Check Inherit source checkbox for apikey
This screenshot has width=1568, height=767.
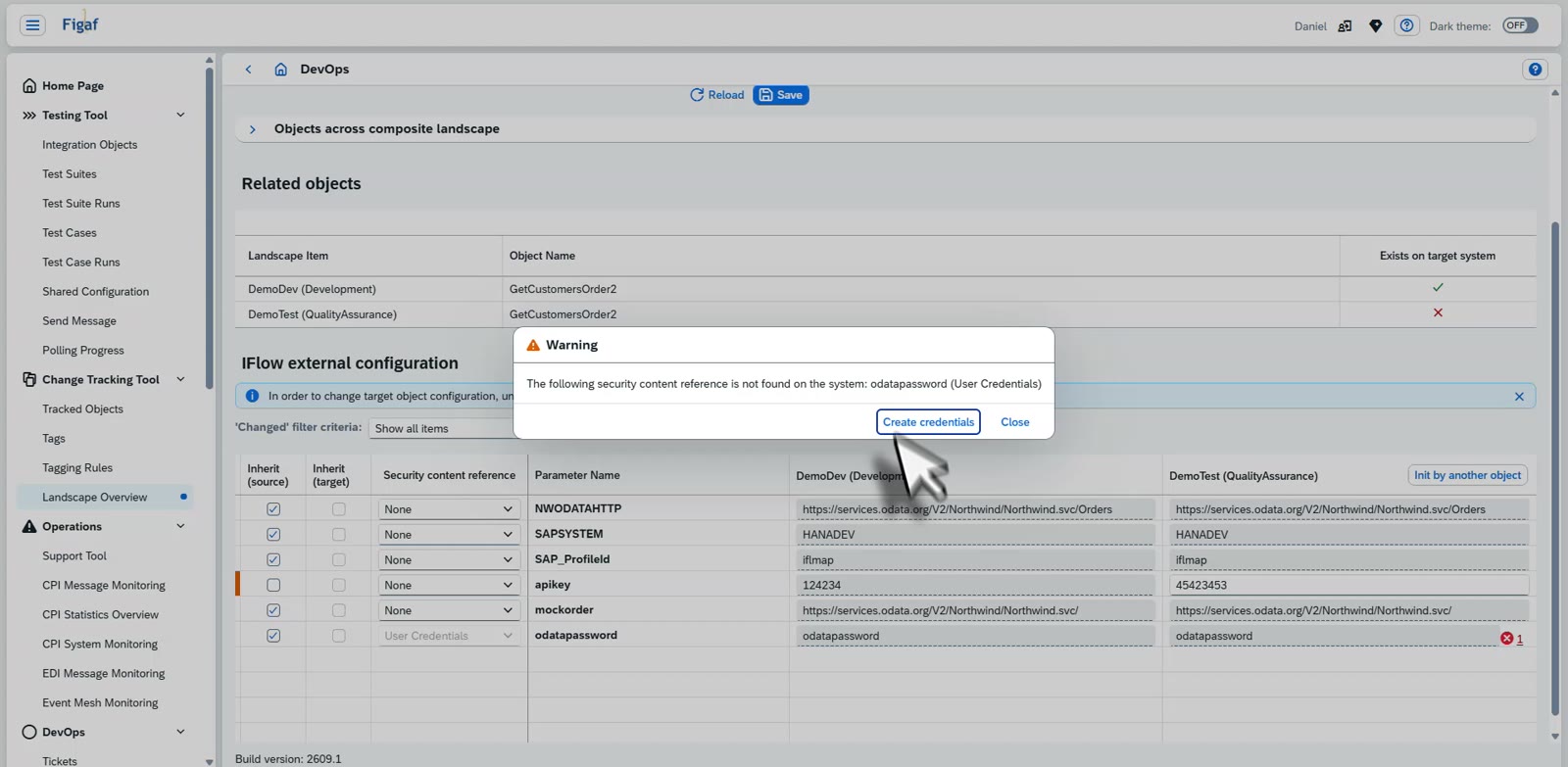273,586
